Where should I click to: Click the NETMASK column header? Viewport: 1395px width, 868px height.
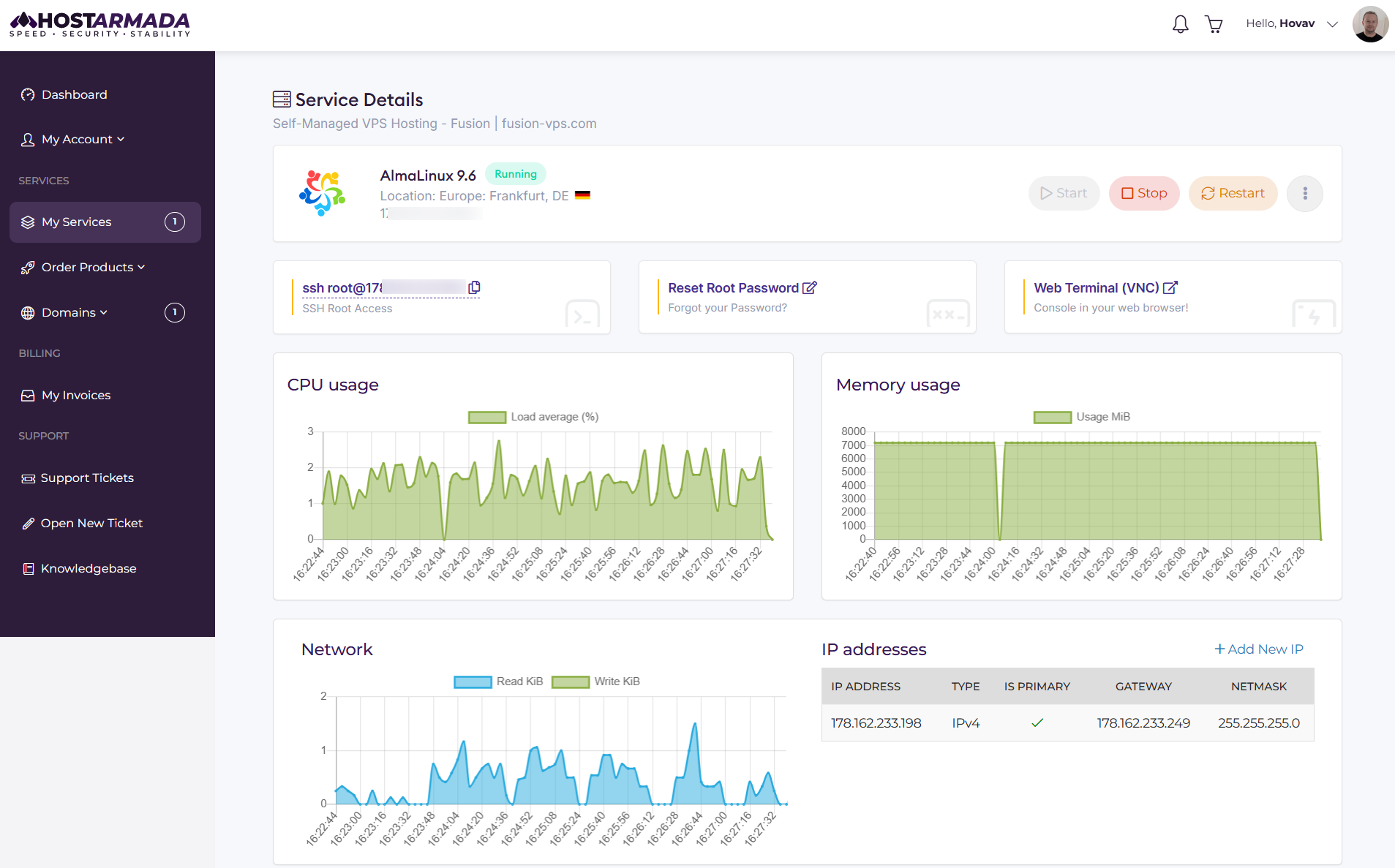coord(1259,687)
